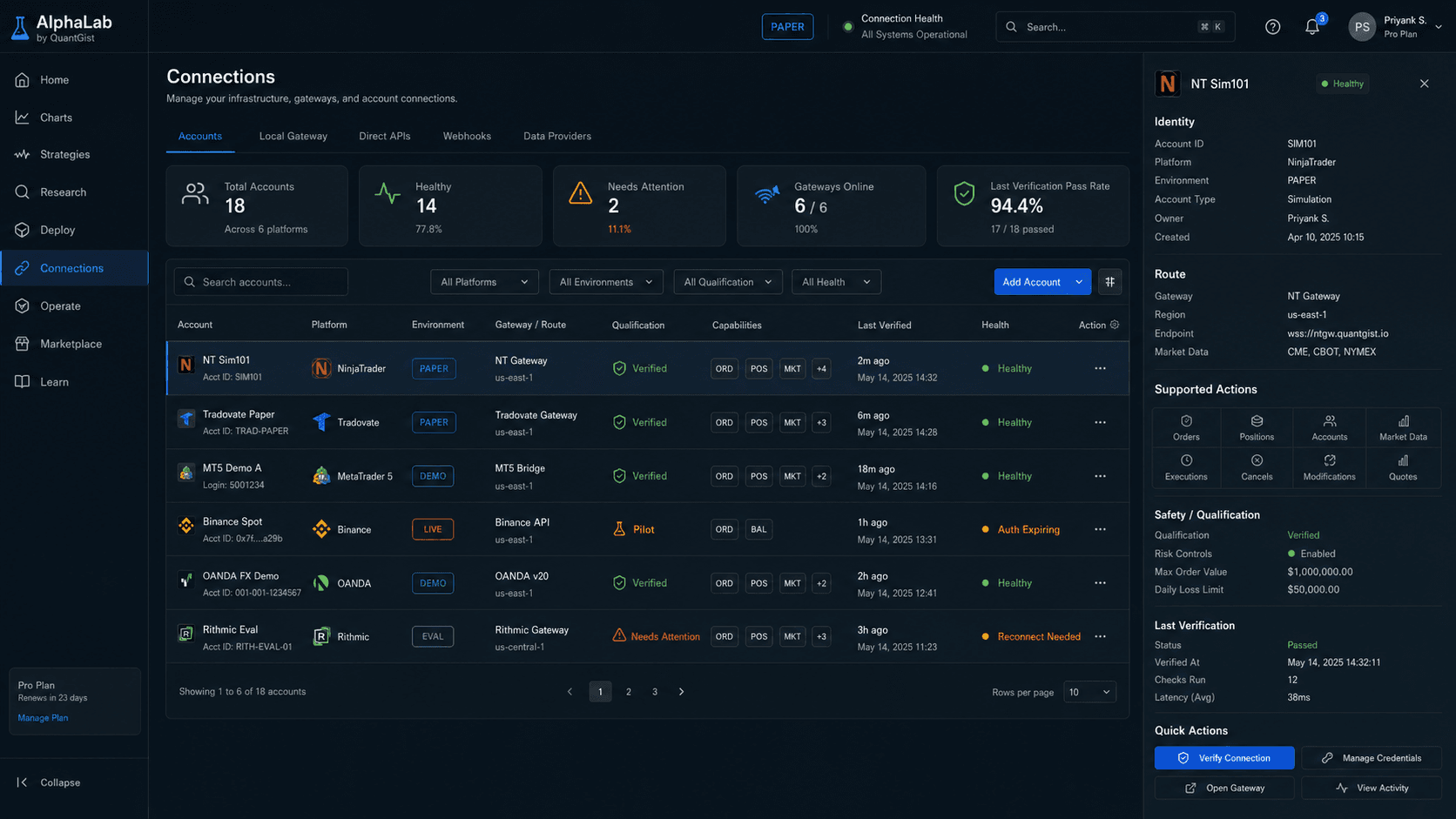
Task: Open the Add Account dropdown arrow
Action: click(x=1079, y=282)
